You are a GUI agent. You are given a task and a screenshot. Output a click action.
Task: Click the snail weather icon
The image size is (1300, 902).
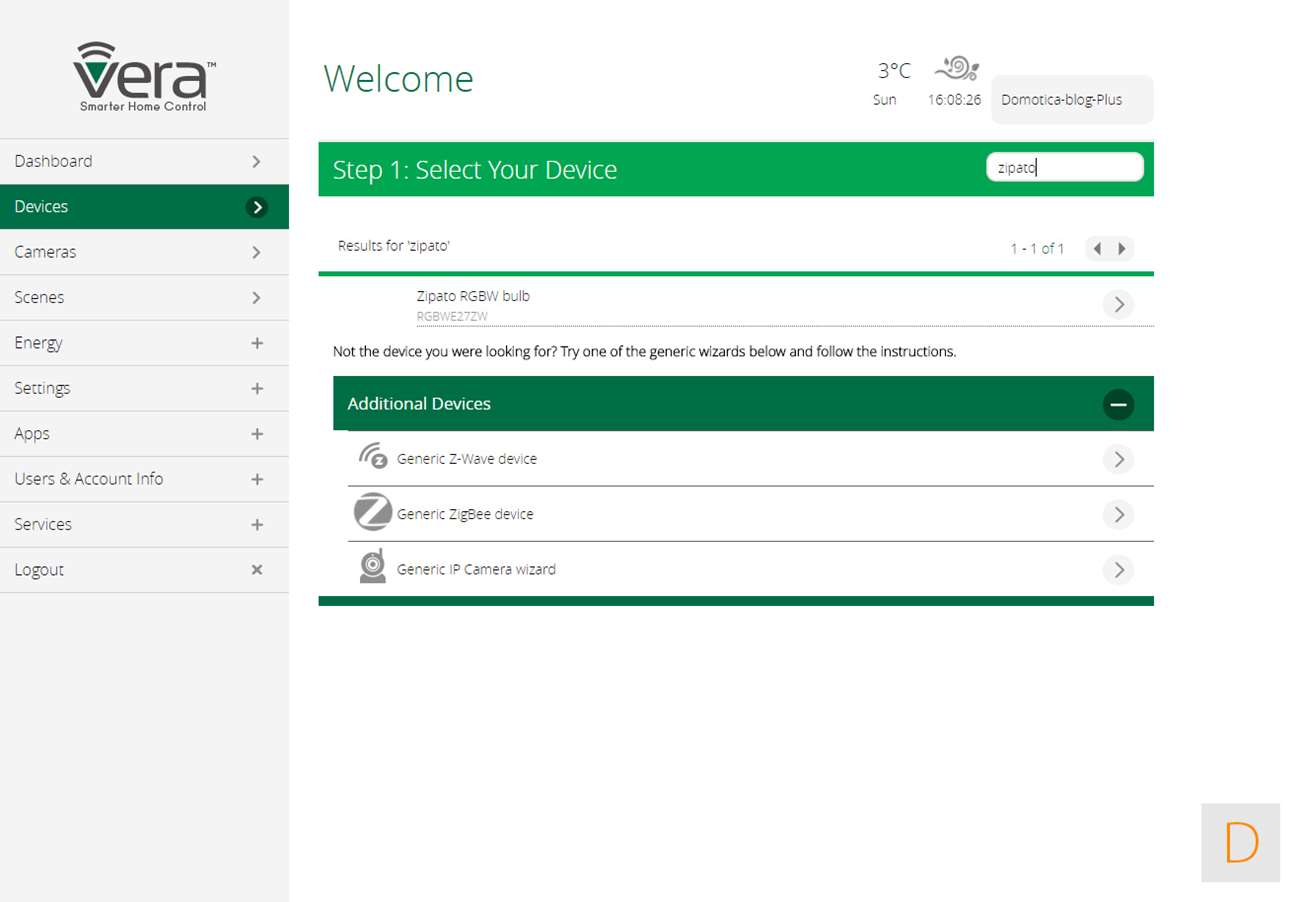click(x=956, y=68)
